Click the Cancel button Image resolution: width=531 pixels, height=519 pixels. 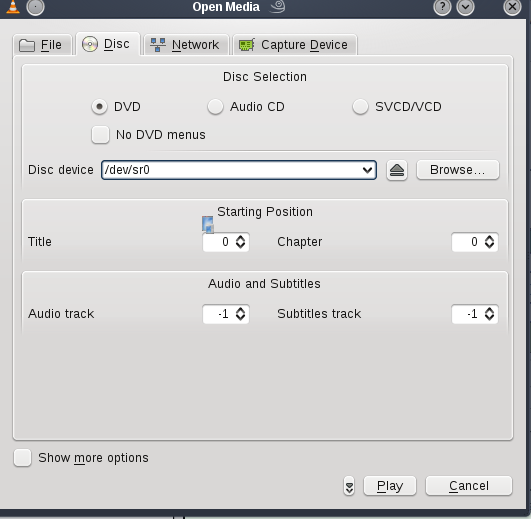(x=469, y=486)
